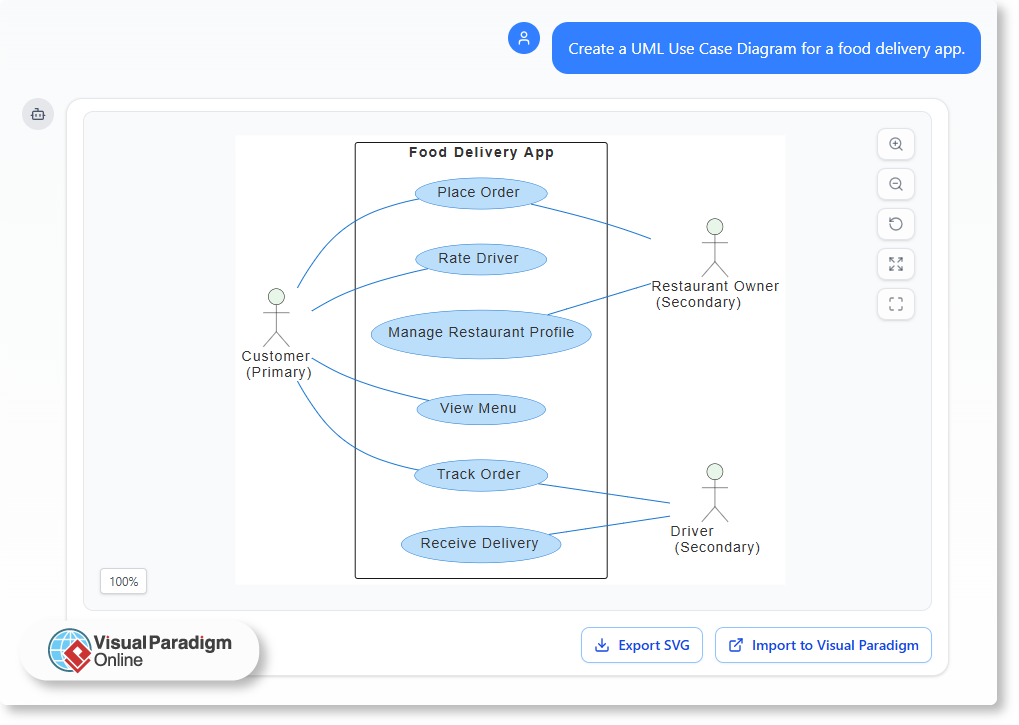Click the zoom out magnifier icon

pos(895,184)
